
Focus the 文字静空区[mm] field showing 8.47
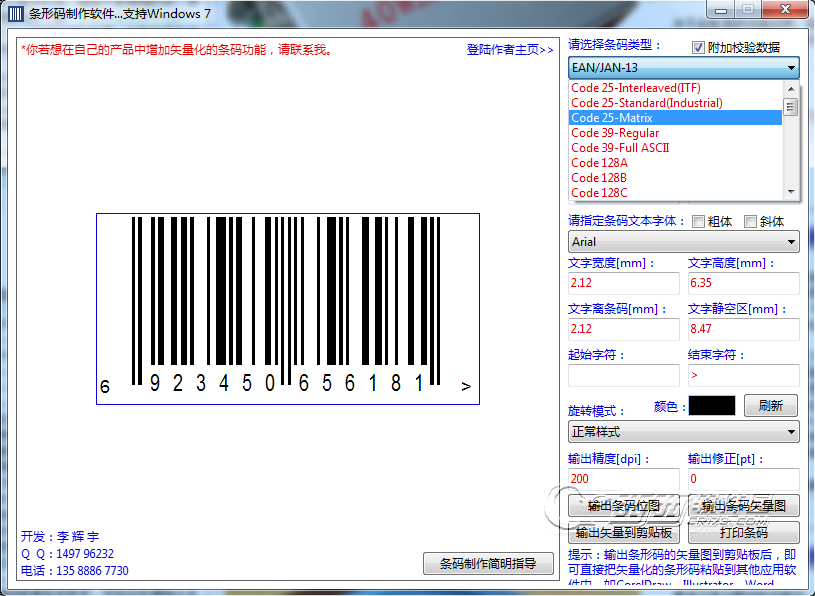(x=744, y=328)
